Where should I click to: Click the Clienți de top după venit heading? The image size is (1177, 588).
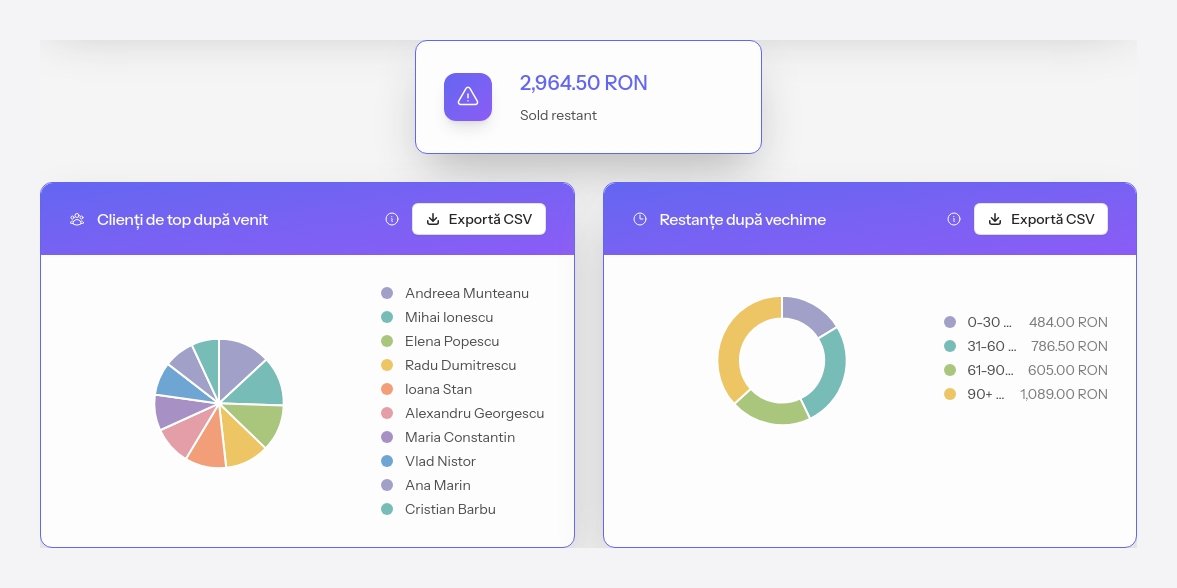click(x=182, y=219)
